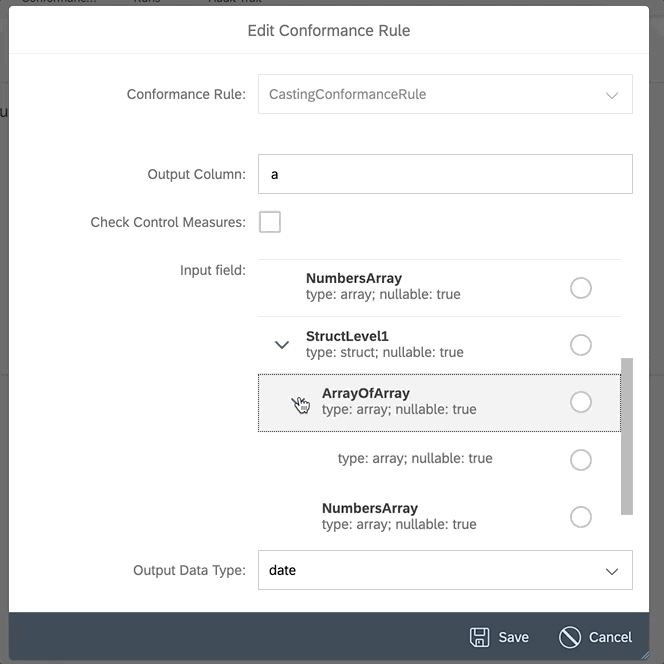Select the unnamed array child radio button
Viewport: 664px width, 664px height.
[x=581, y=459]
